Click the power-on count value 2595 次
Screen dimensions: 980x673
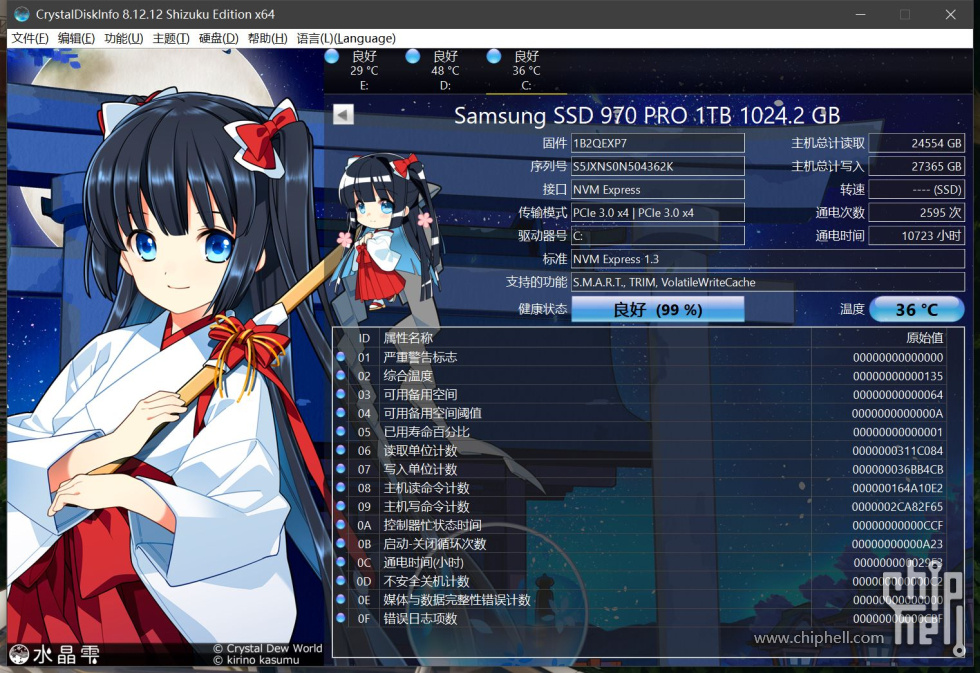coord(916,212)
